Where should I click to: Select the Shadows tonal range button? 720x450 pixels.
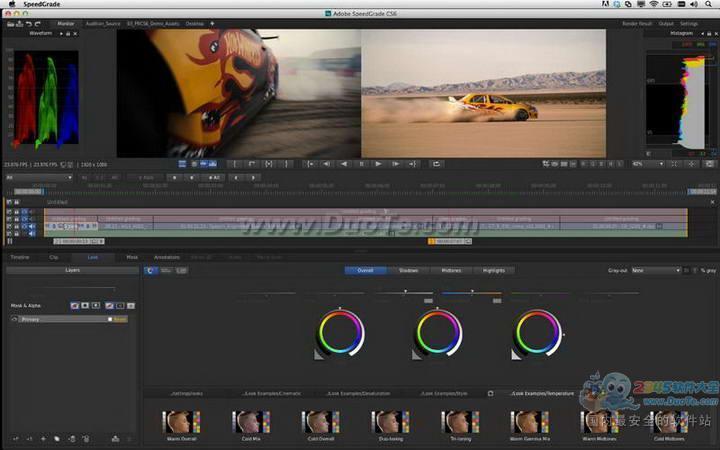tap(409, 270)
